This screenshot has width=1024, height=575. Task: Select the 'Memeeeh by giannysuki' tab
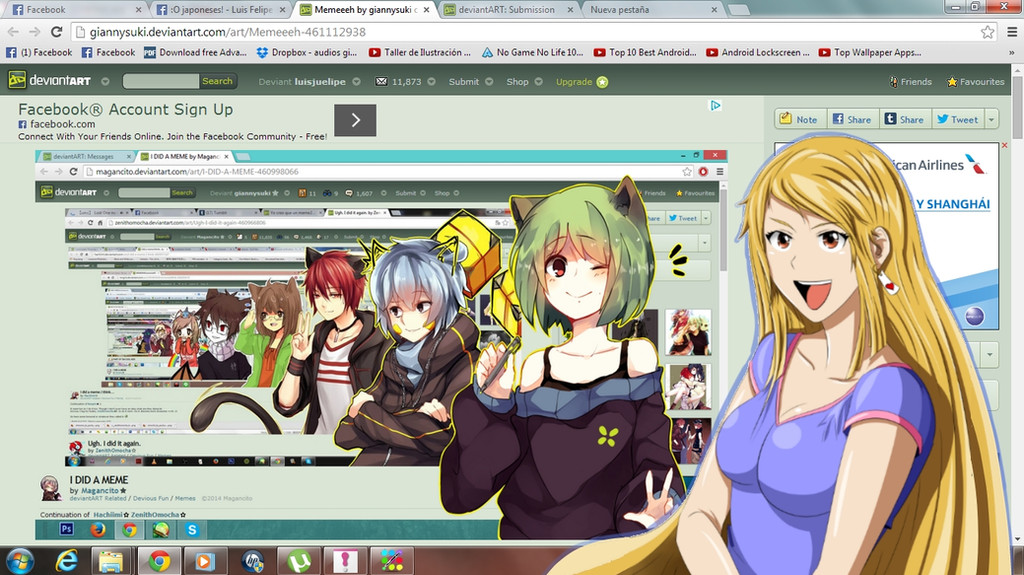click(366, 10)
